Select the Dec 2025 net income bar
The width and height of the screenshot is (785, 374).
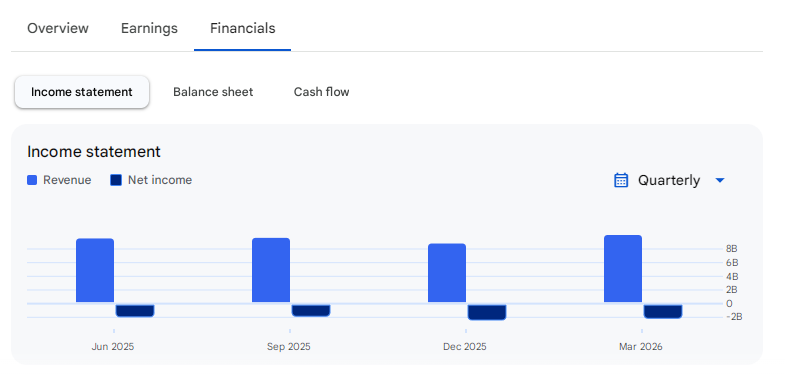(x=487, y=312)
